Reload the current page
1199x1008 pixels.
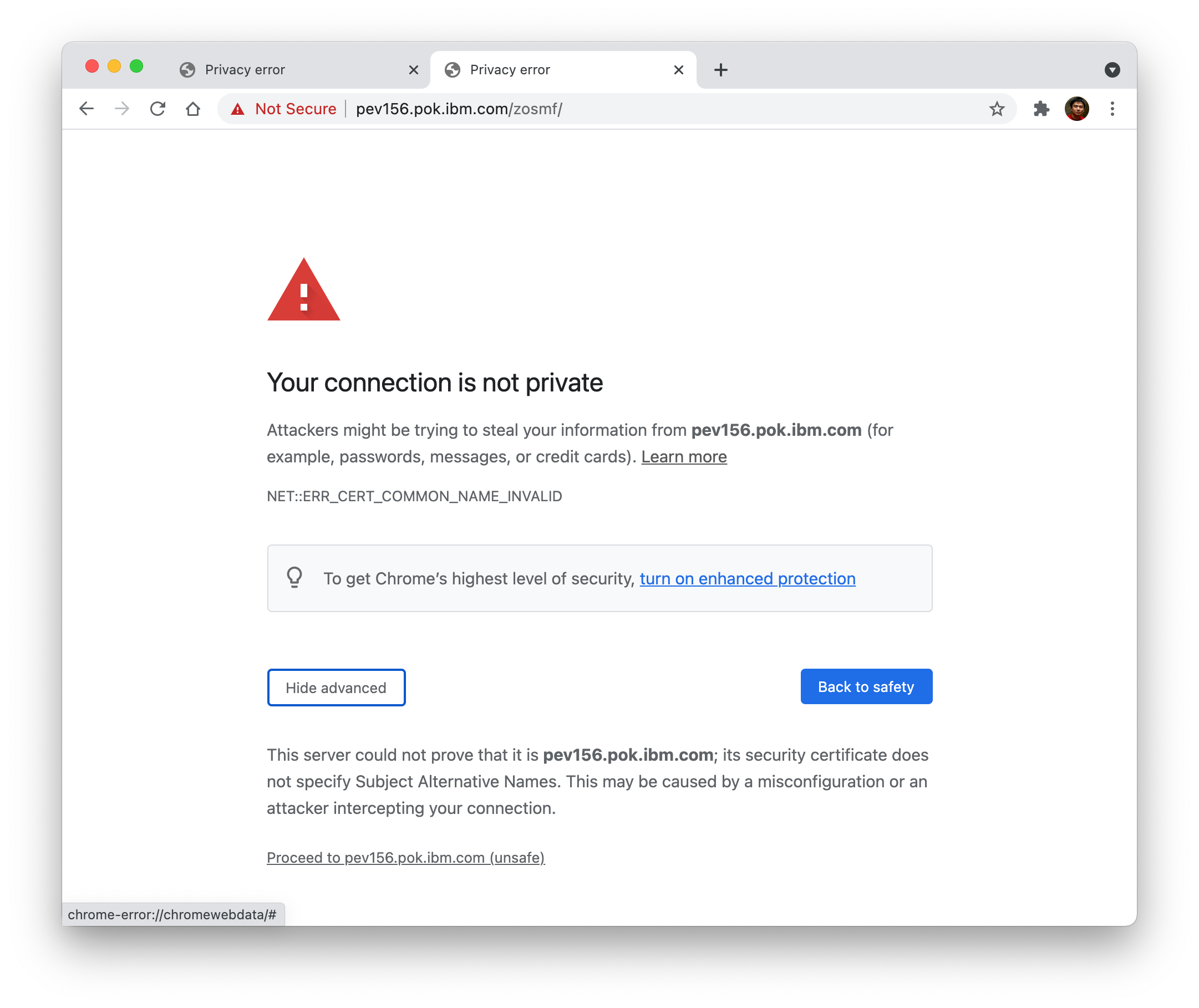[x=158, y=109]
